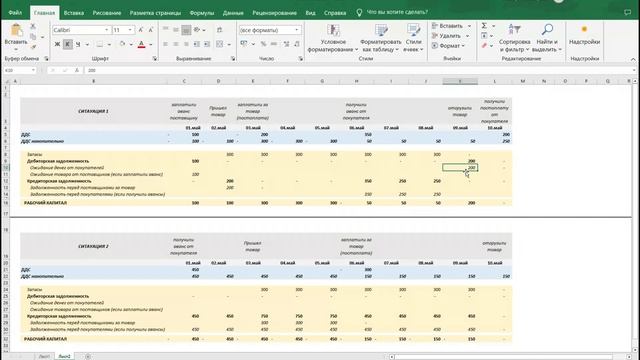This screenshot has height=360, width=640.
Task: Click the Удалить cells button
Action: tap(450, 36)
